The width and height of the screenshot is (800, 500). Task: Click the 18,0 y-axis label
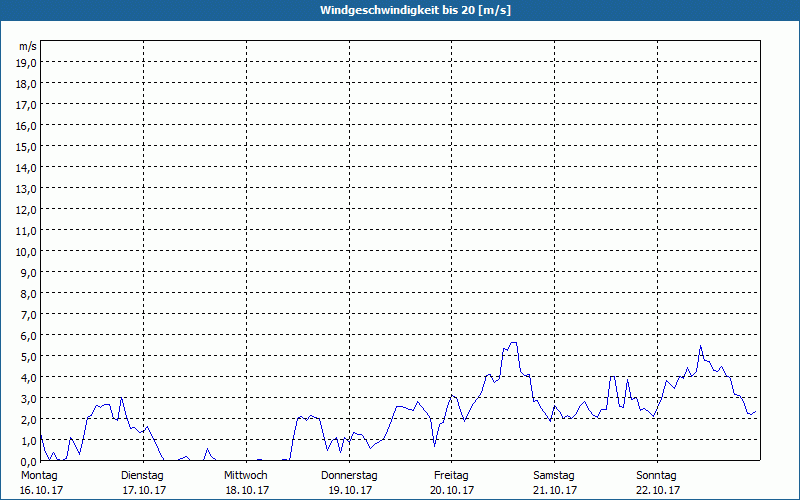(x=26, y=84)
